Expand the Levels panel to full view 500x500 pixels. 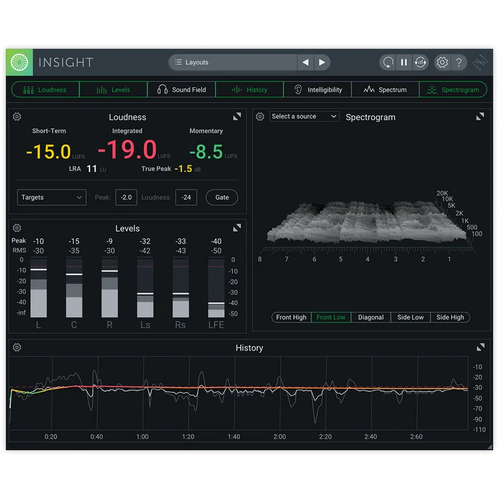(237, 228)
